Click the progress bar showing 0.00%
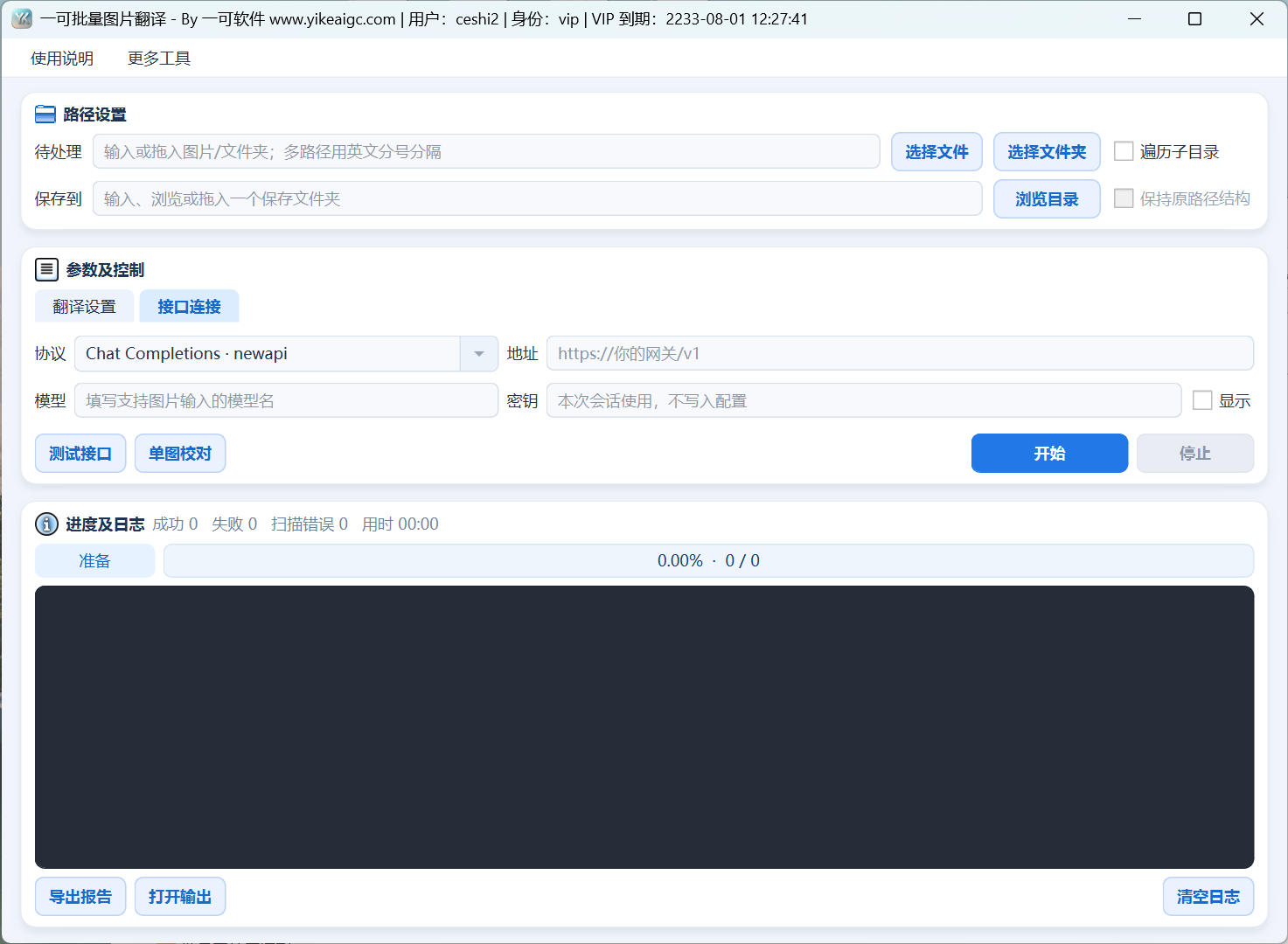This screenshot has height=944, width=1288. tap(708, 561)
